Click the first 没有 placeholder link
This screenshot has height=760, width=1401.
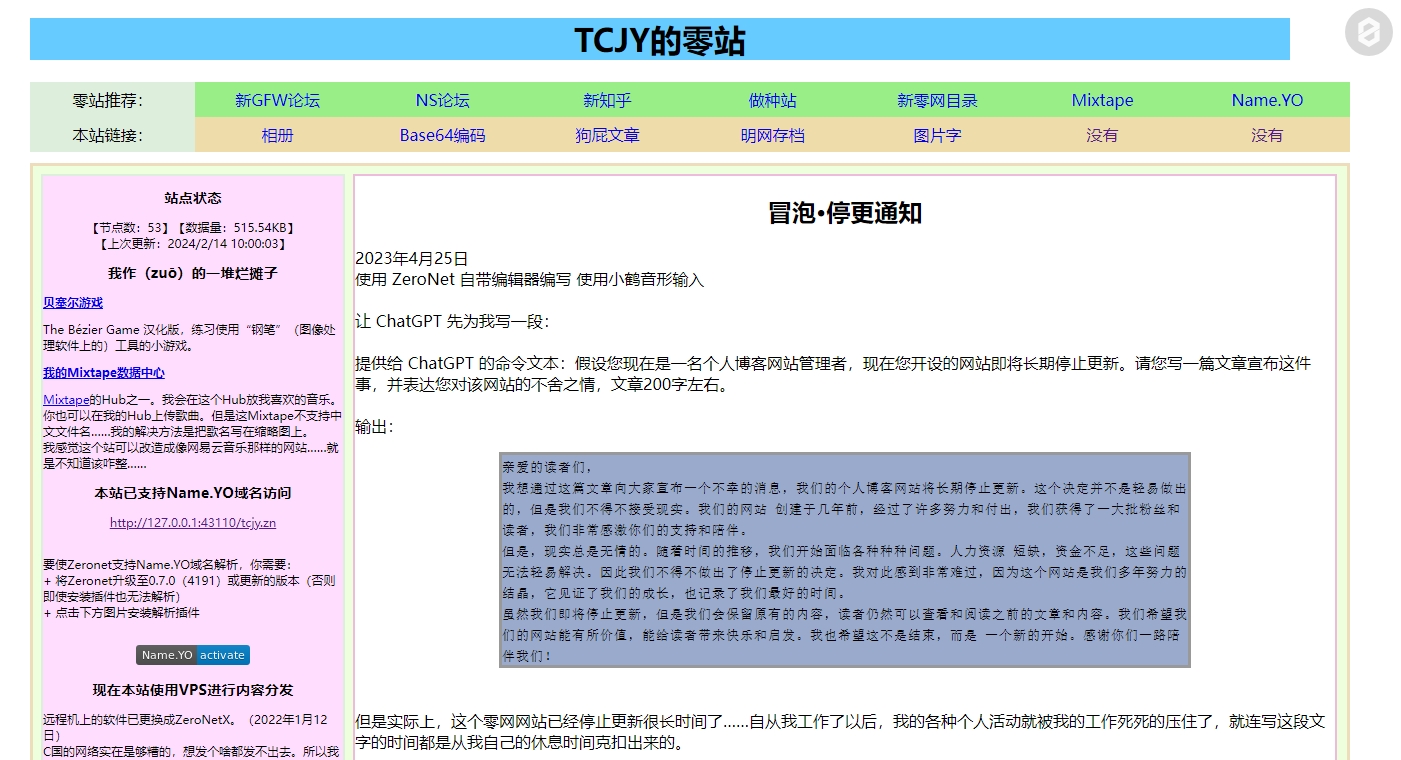click(1102, 135)
